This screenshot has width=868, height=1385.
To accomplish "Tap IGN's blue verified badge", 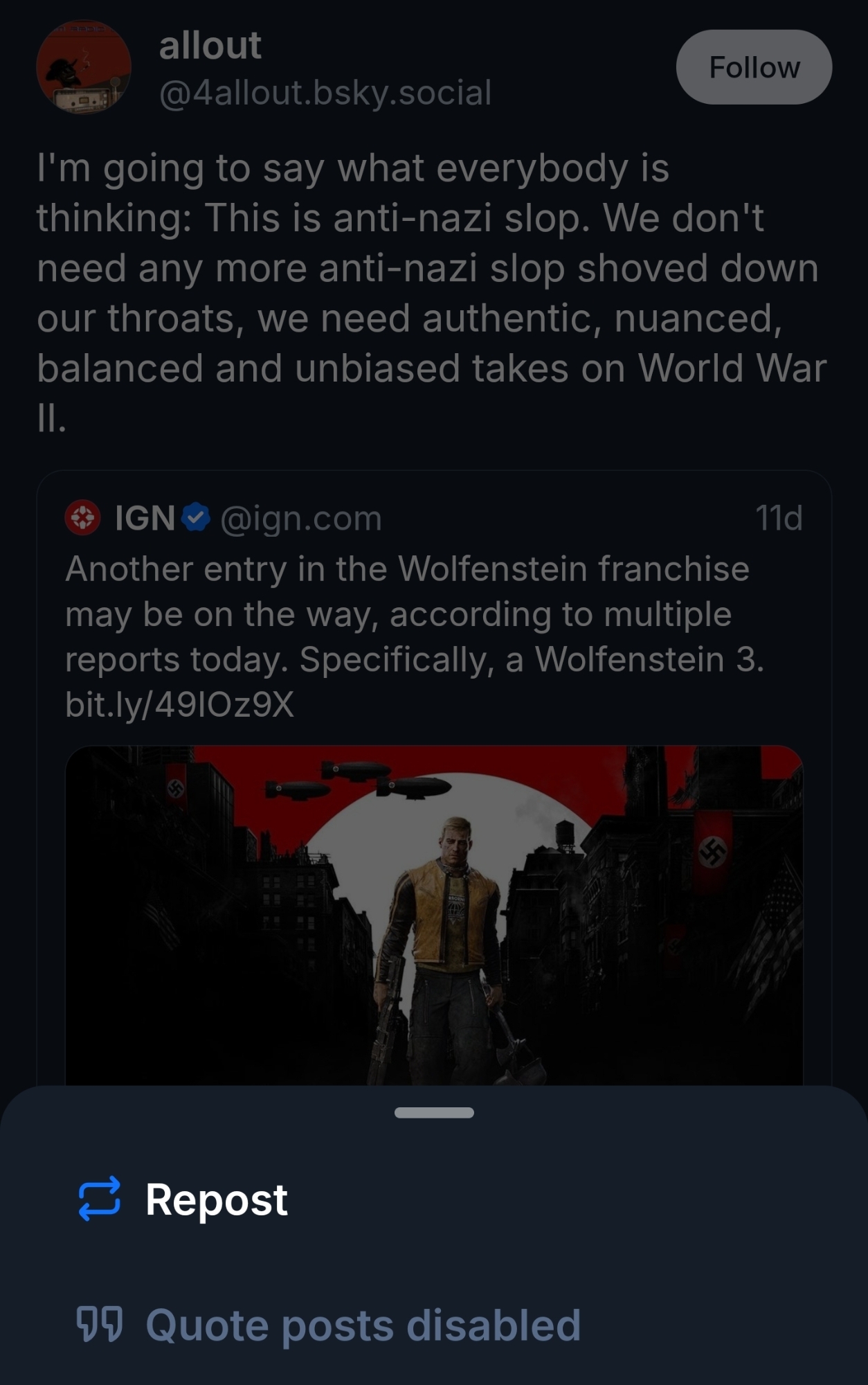I will click(196, 517).
